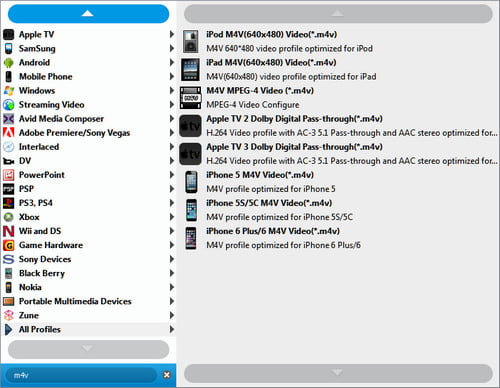Viewport: 500px width, 388px height.
Task: Click the PSP category icon
Action: pyautogui.click(x=9, y=189)
